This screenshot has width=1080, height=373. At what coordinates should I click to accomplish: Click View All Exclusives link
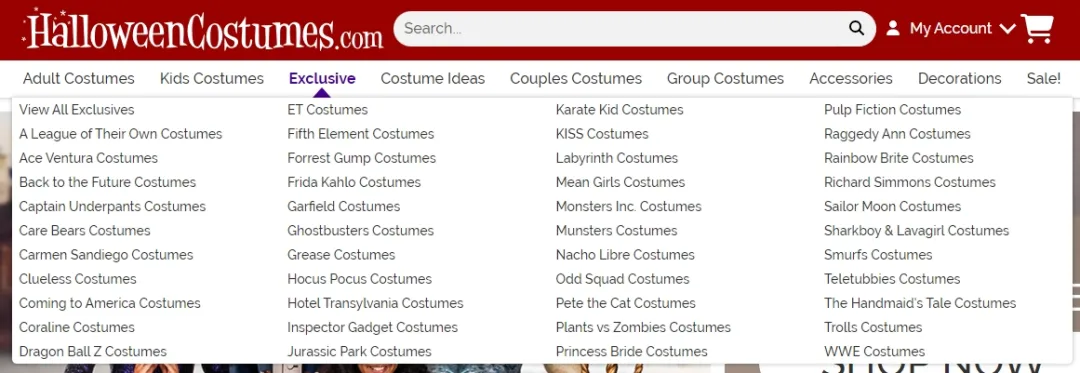(x=76, y=109)
